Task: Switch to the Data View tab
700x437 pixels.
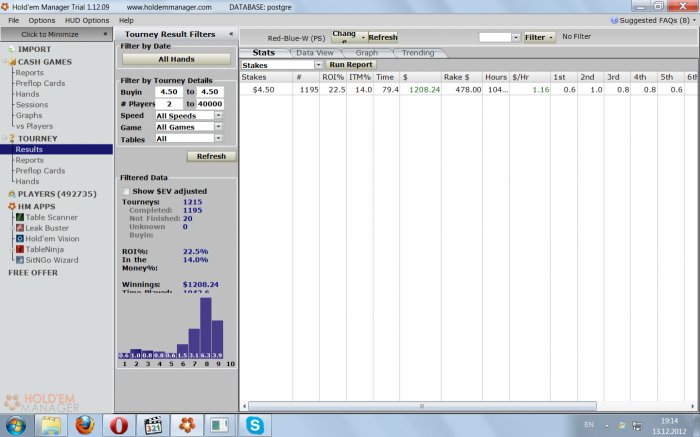Action: click(x=315, y=52)
